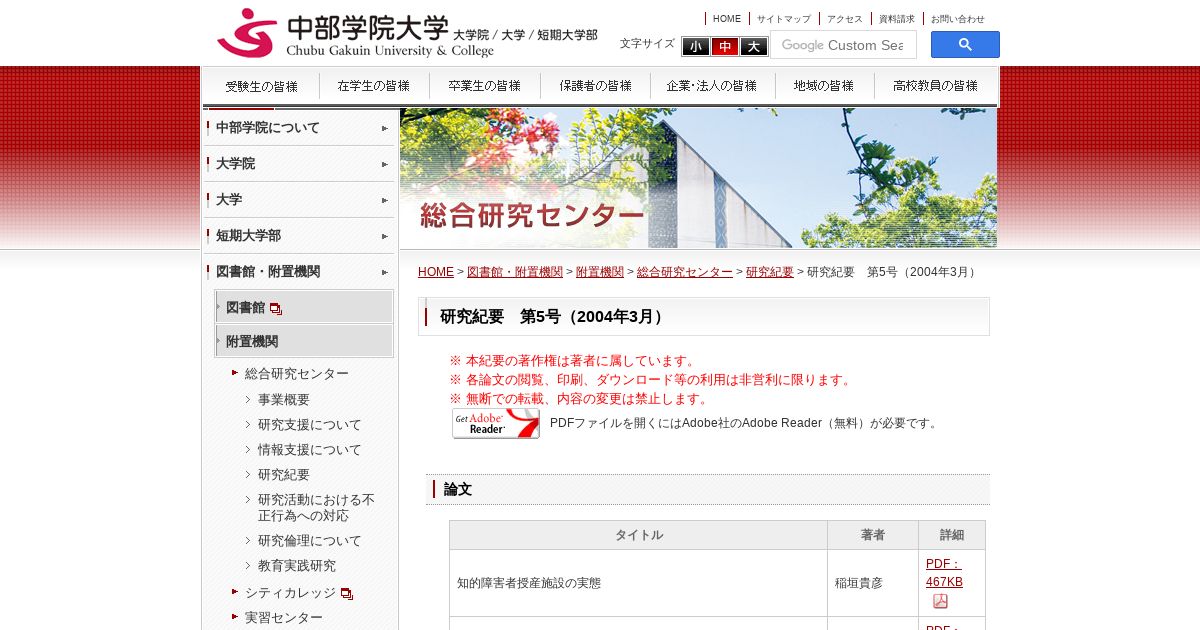
Task: Click the Chubu Gakuin University logo
Action: coord(407,34)
